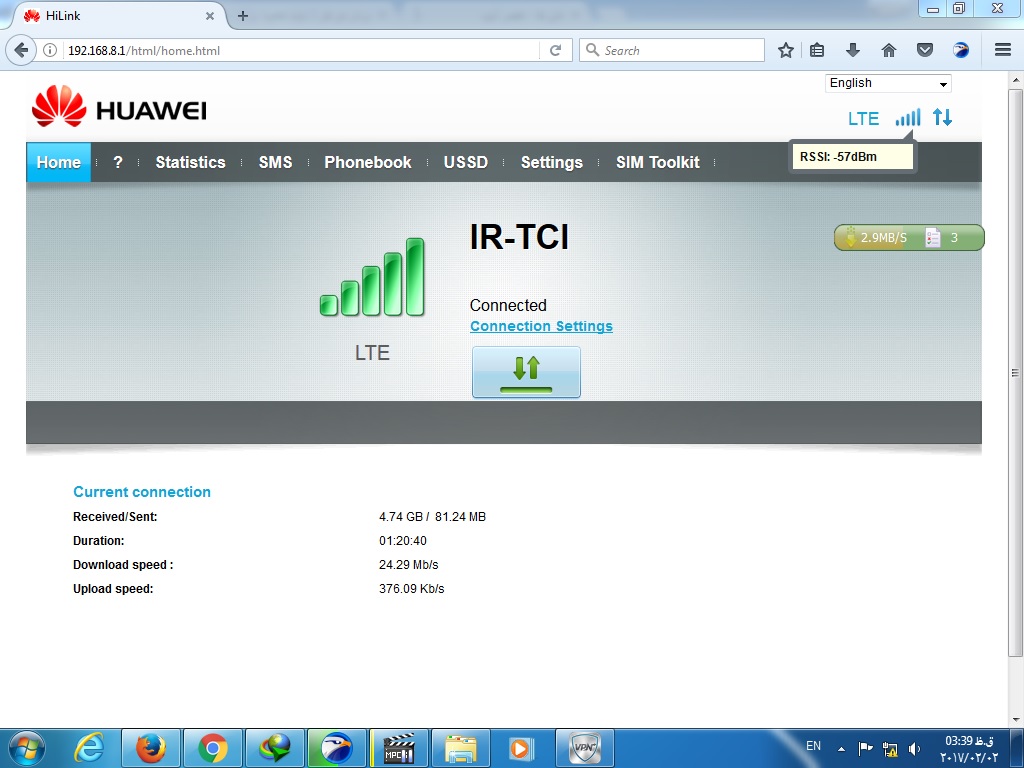Click the site info icon in address bar
This screenshot has height=768, width=1024.
(x=50, y=50)
